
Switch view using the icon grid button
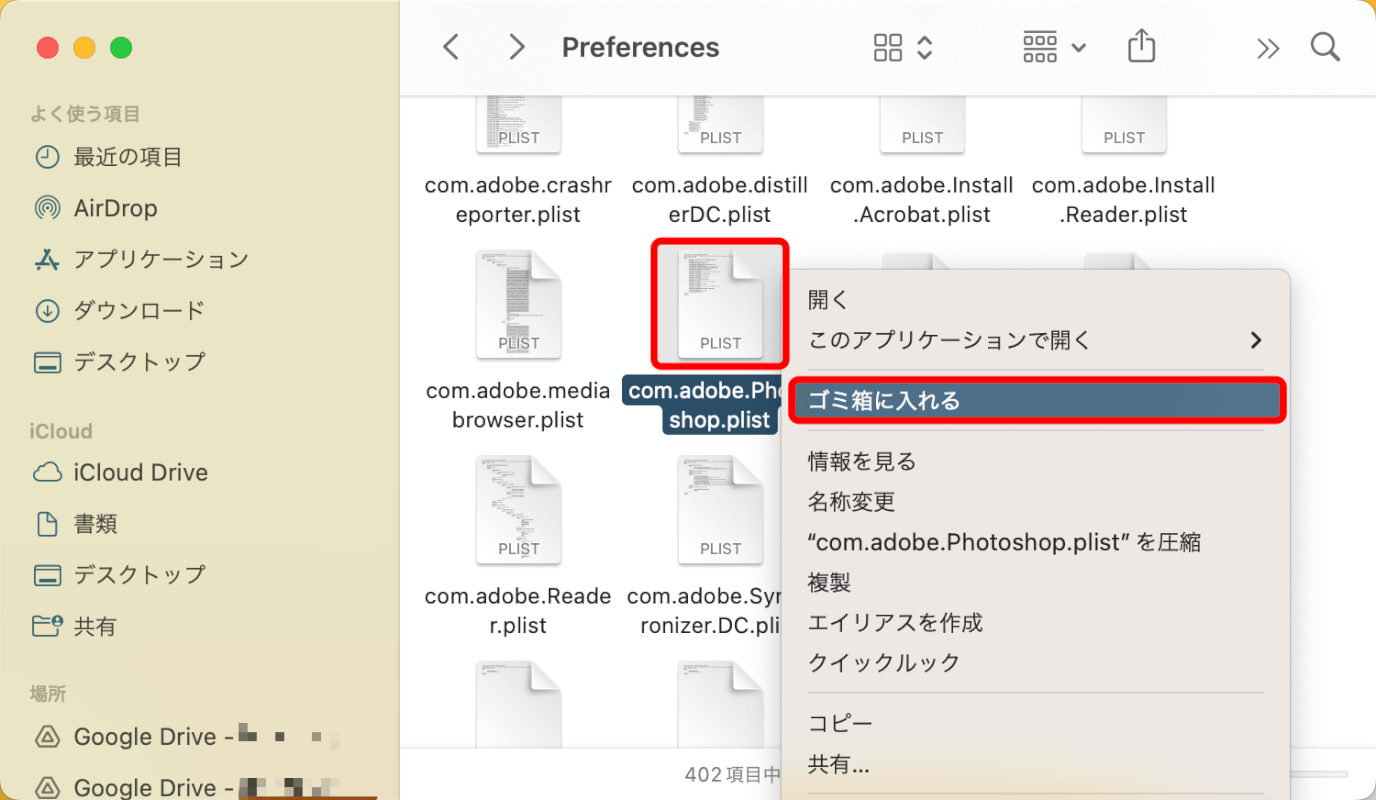pos(888,47)
